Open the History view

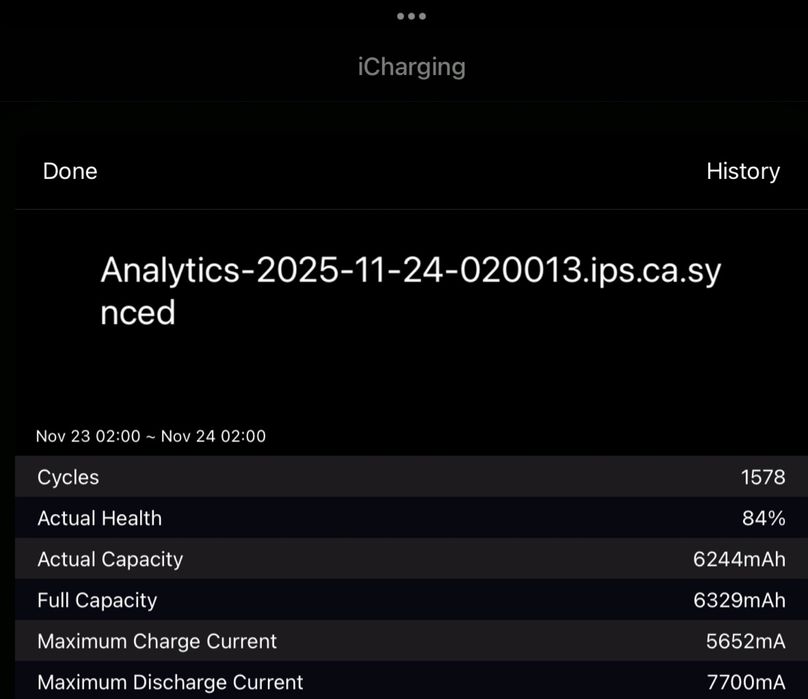pyautogui.click(x=742, y=171)
